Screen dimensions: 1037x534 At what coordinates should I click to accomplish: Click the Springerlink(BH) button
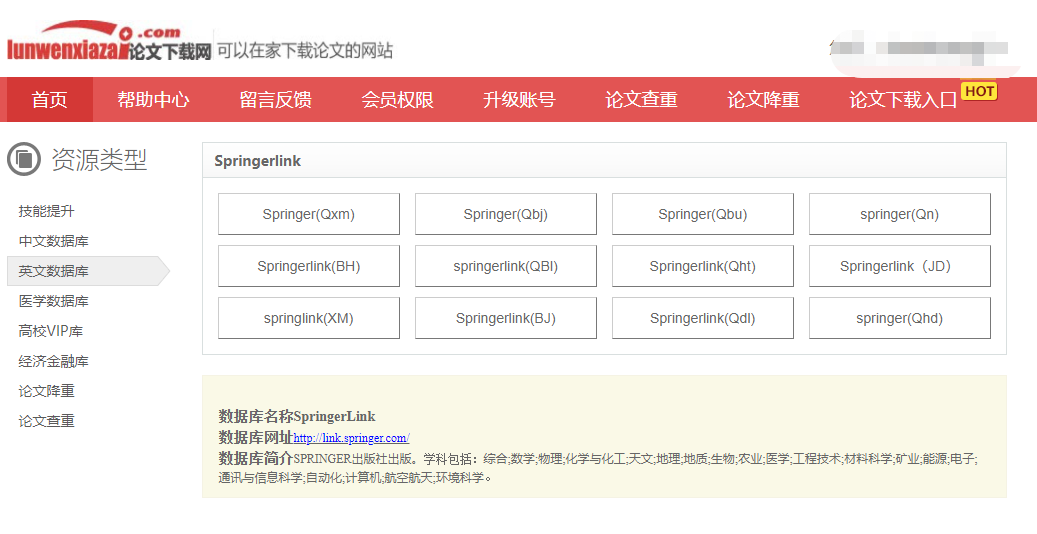click(308, 266)
